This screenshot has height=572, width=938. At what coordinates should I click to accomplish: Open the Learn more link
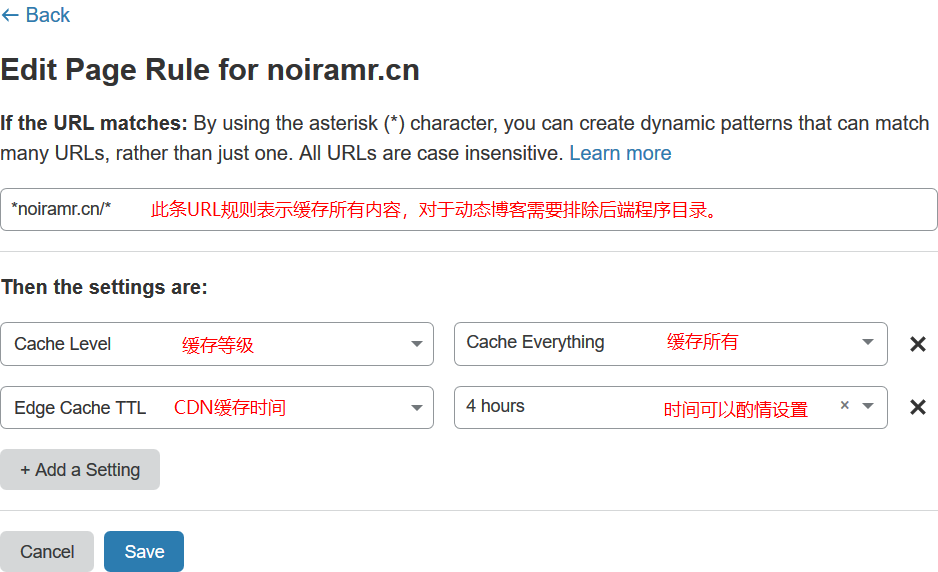[x=620, y=153]
